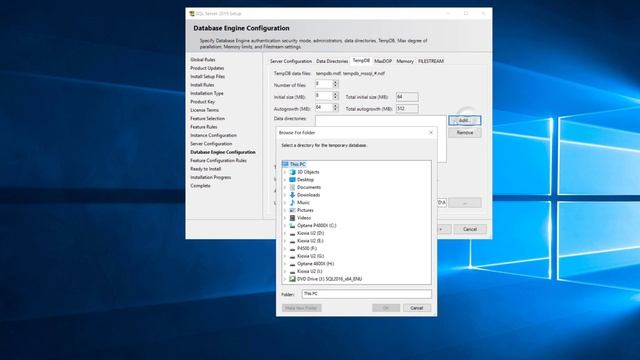Go to the MaxDOP tab

pos(383,61)
